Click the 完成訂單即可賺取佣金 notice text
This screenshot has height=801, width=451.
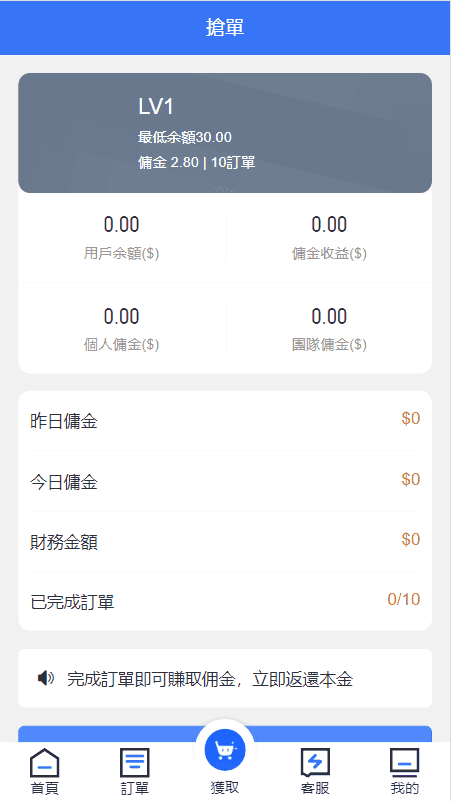210,679
